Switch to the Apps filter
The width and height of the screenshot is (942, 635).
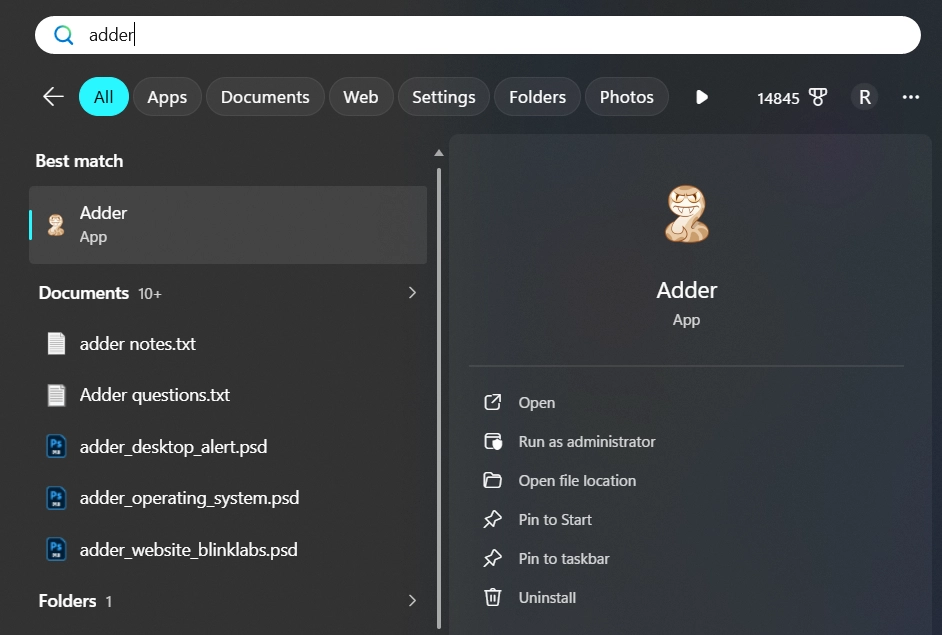pyautogui.click(x=167, y=97)
